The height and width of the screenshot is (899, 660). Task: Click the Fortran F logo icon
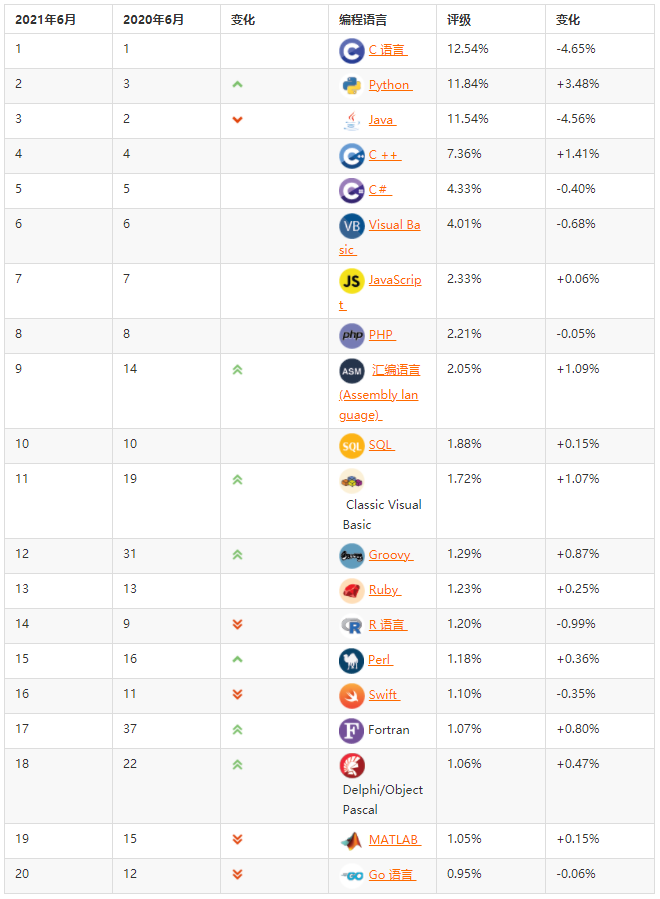pyautogui.click(x=351, y=730)
